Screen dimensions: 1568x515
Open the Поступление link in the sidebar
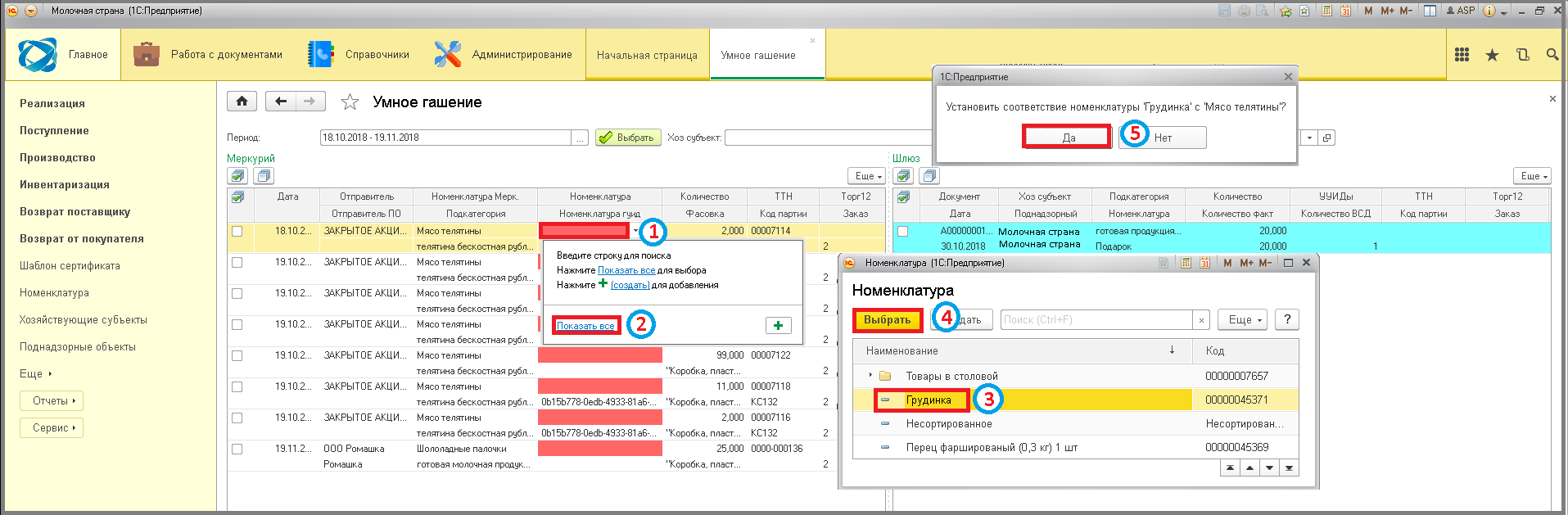54,130
